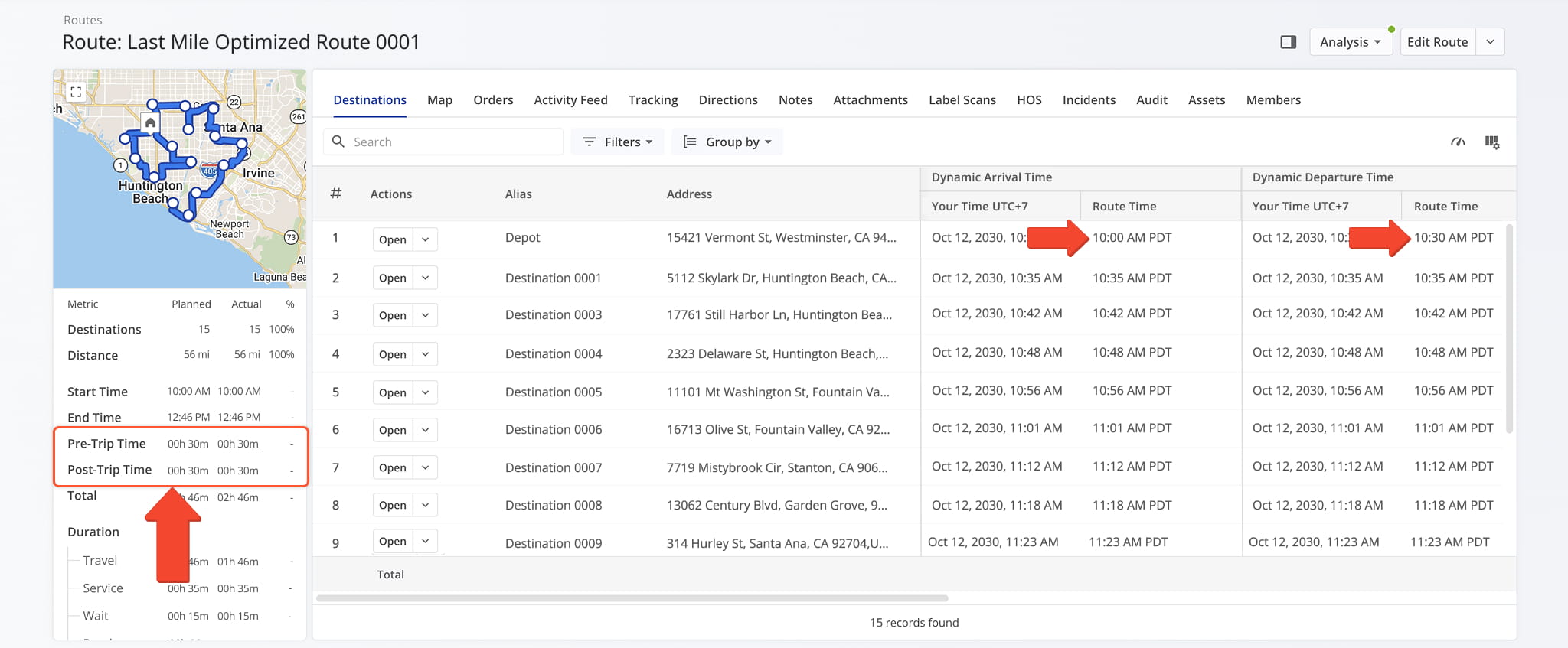Click the Routes breadcrumb link
This screenshot has width=1568, height=648.
(x=83, y=20)
